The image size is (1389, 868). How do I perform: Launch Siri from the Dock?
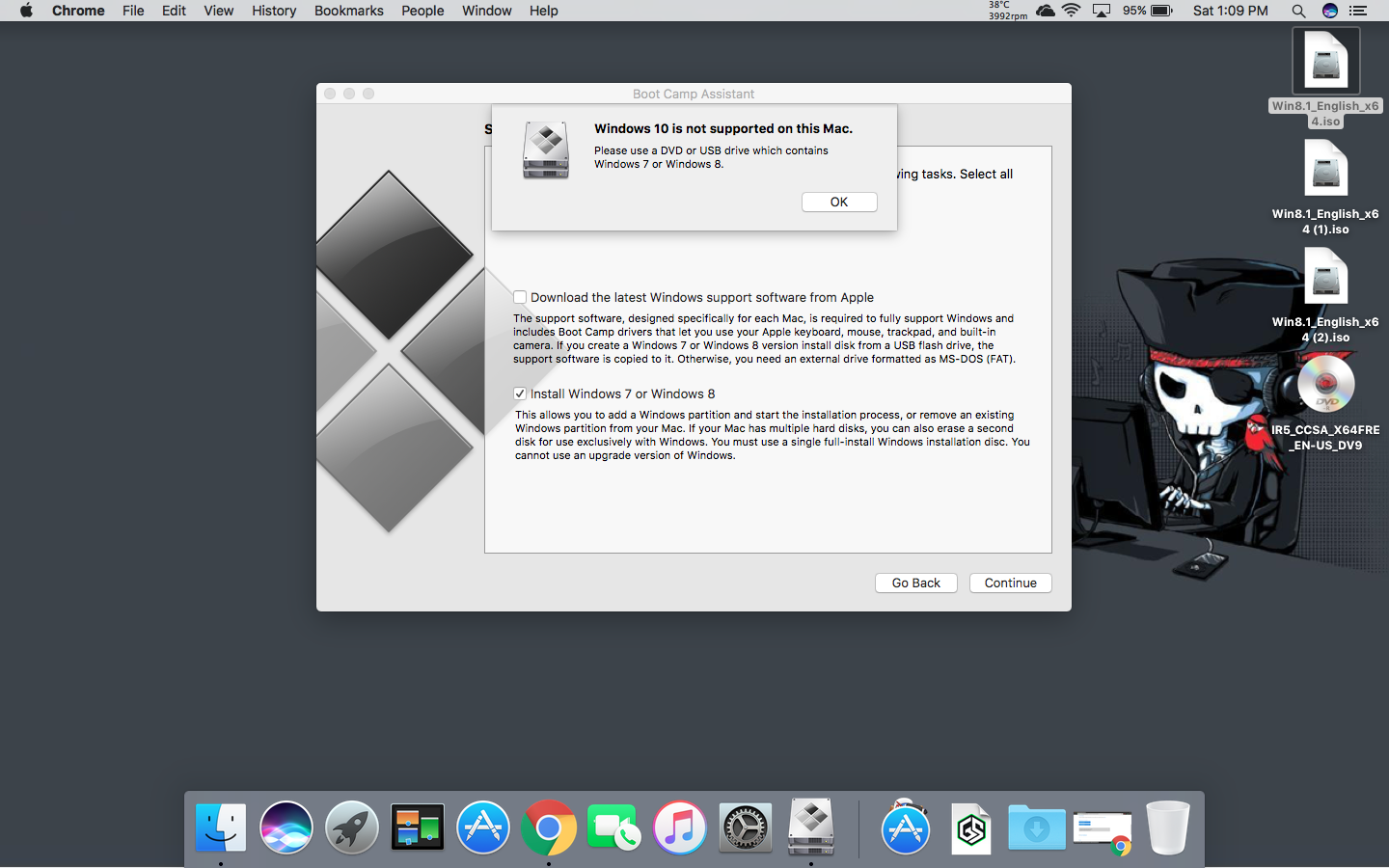point(286,827)
